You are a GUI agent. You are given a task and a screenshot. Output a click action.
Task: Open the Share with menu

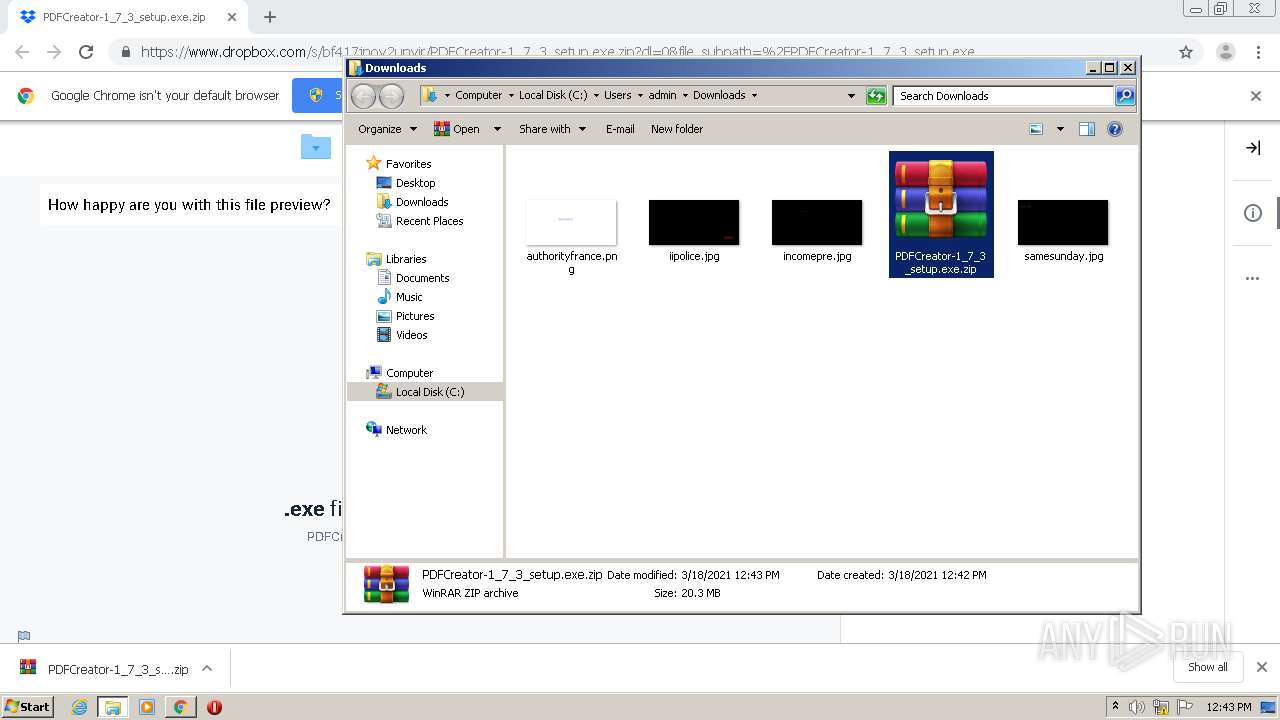(x=552, y=129)
